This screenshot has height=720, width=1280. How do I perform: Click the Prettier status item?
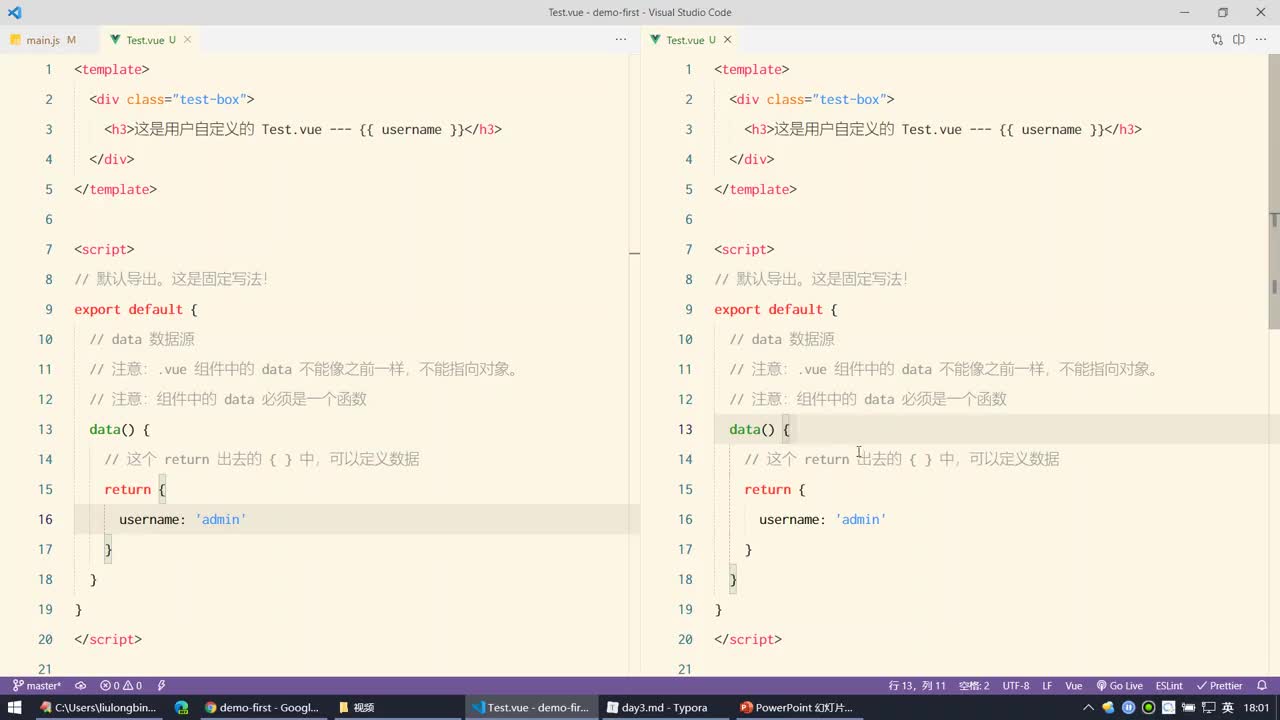tap(1220, 686)
